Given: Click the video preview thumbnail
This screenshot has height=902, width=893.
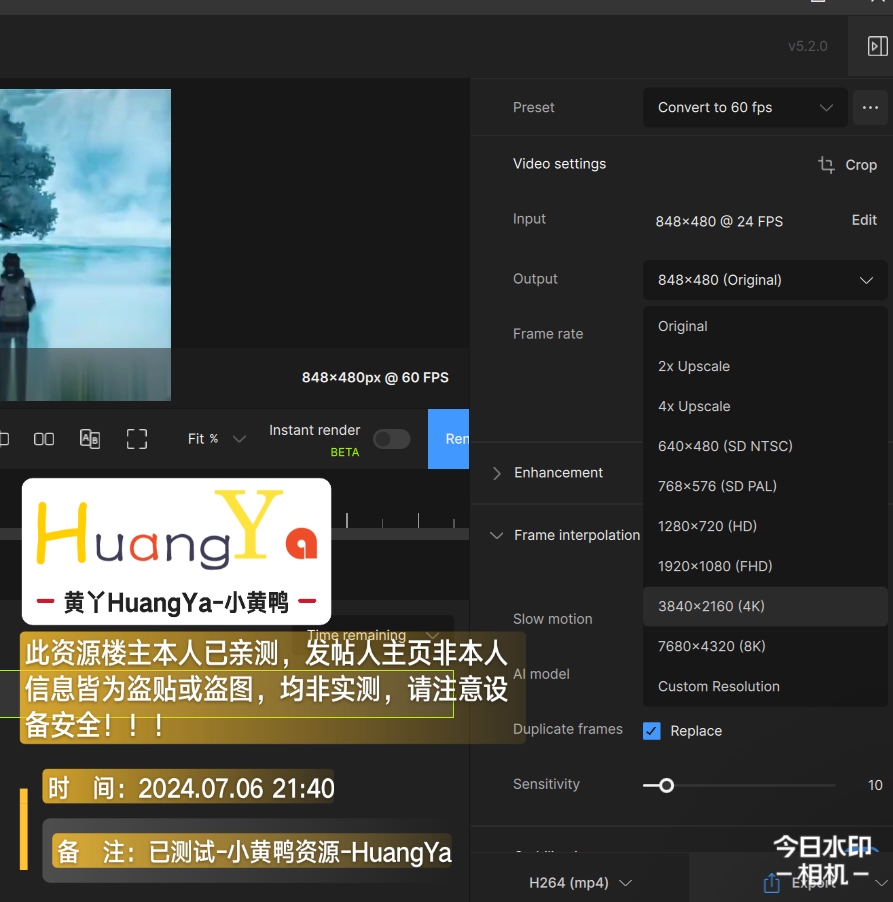Looking at the screenshot, I should point(85,244).
